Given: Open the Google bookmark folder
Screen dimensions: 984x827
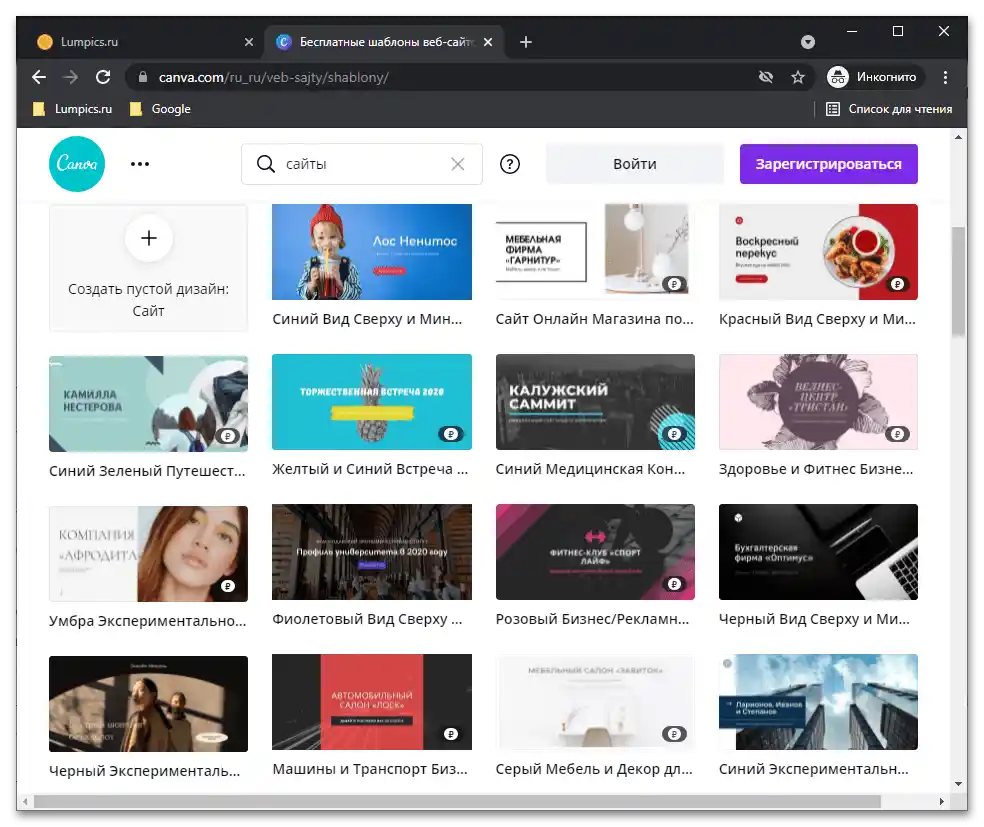Looking at the screenshot, I should coord(160,109).
